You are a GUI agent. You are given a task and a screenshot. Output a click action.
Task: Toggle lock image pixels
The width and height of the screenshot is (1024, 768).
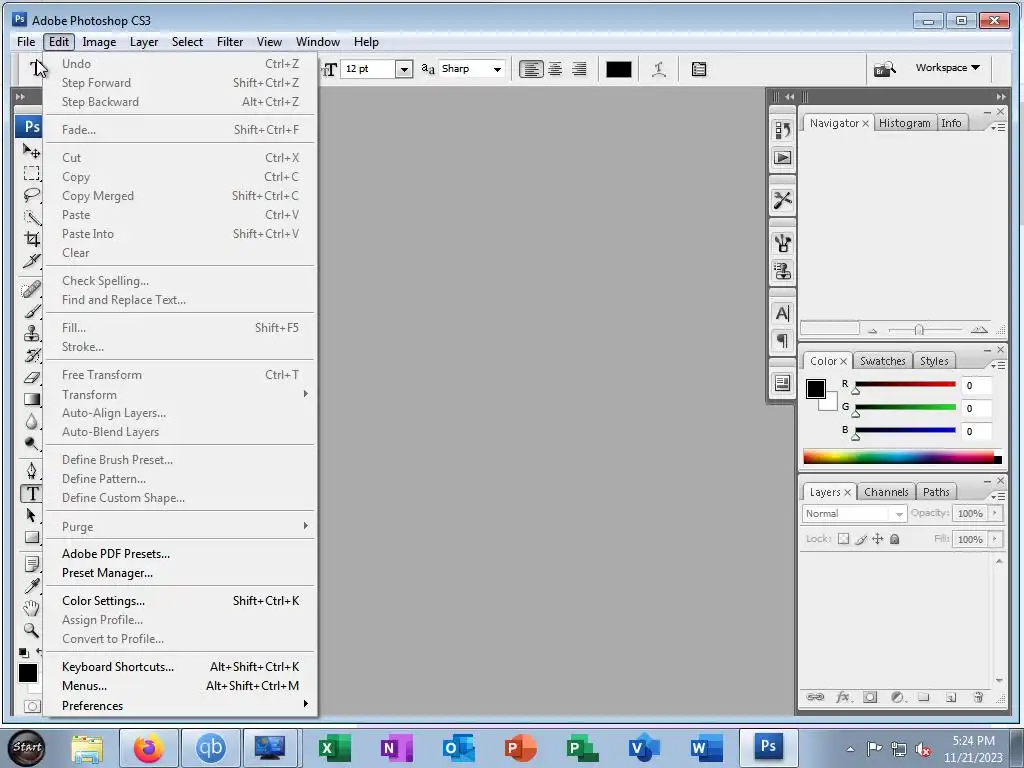point(861,539)
